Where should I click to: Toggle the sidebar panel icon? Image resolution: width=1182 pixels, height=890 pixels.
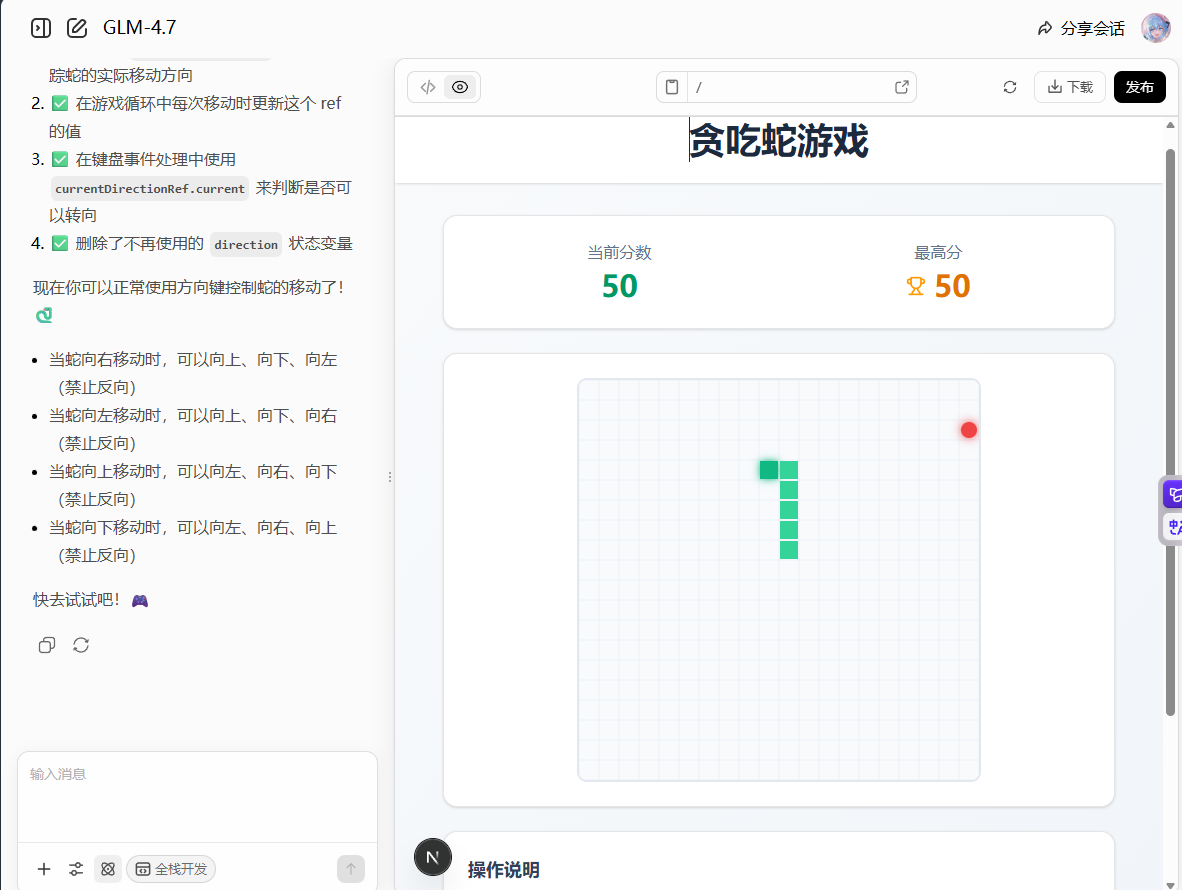[41, 28]
